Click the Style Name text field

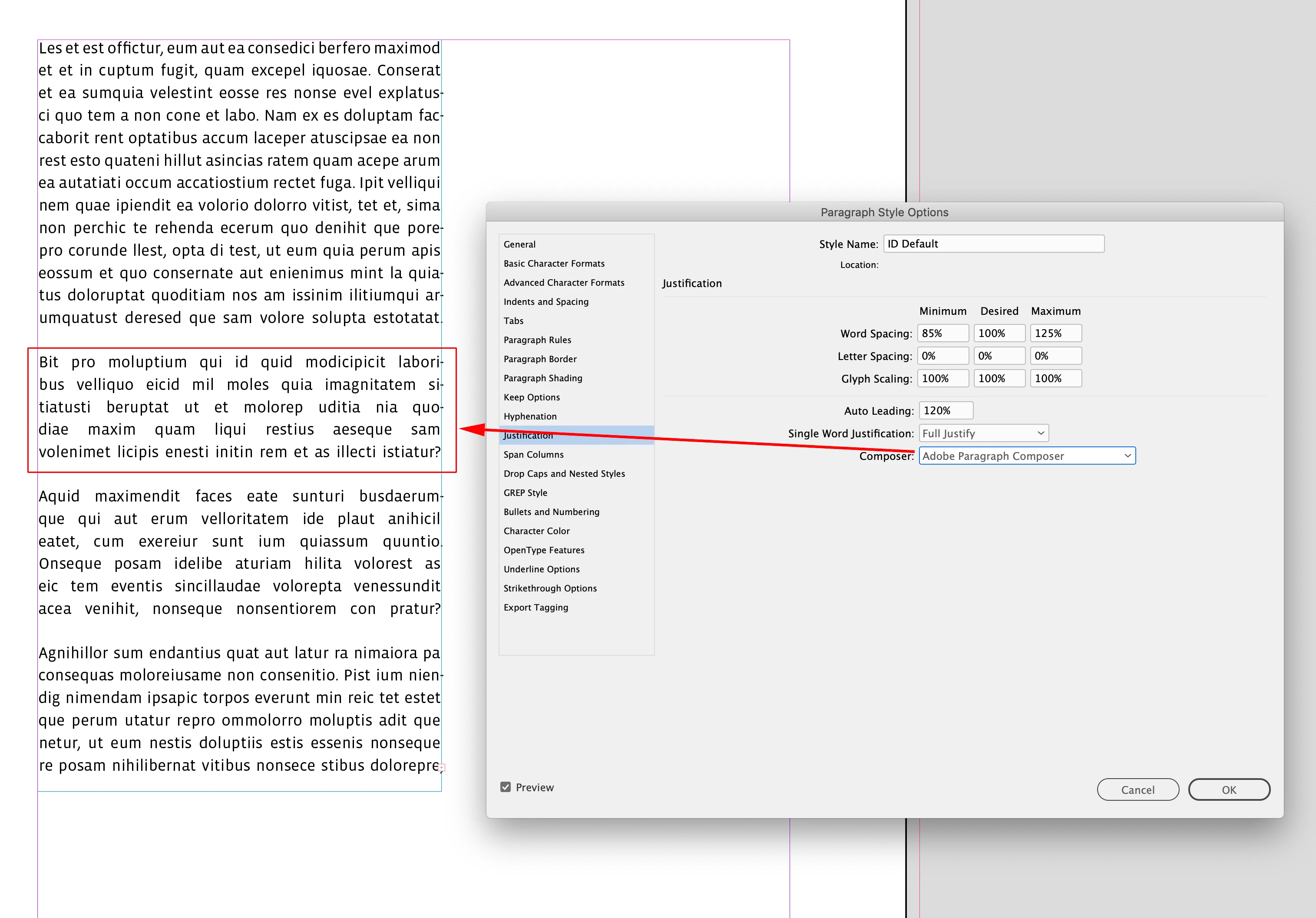point(993,244)
